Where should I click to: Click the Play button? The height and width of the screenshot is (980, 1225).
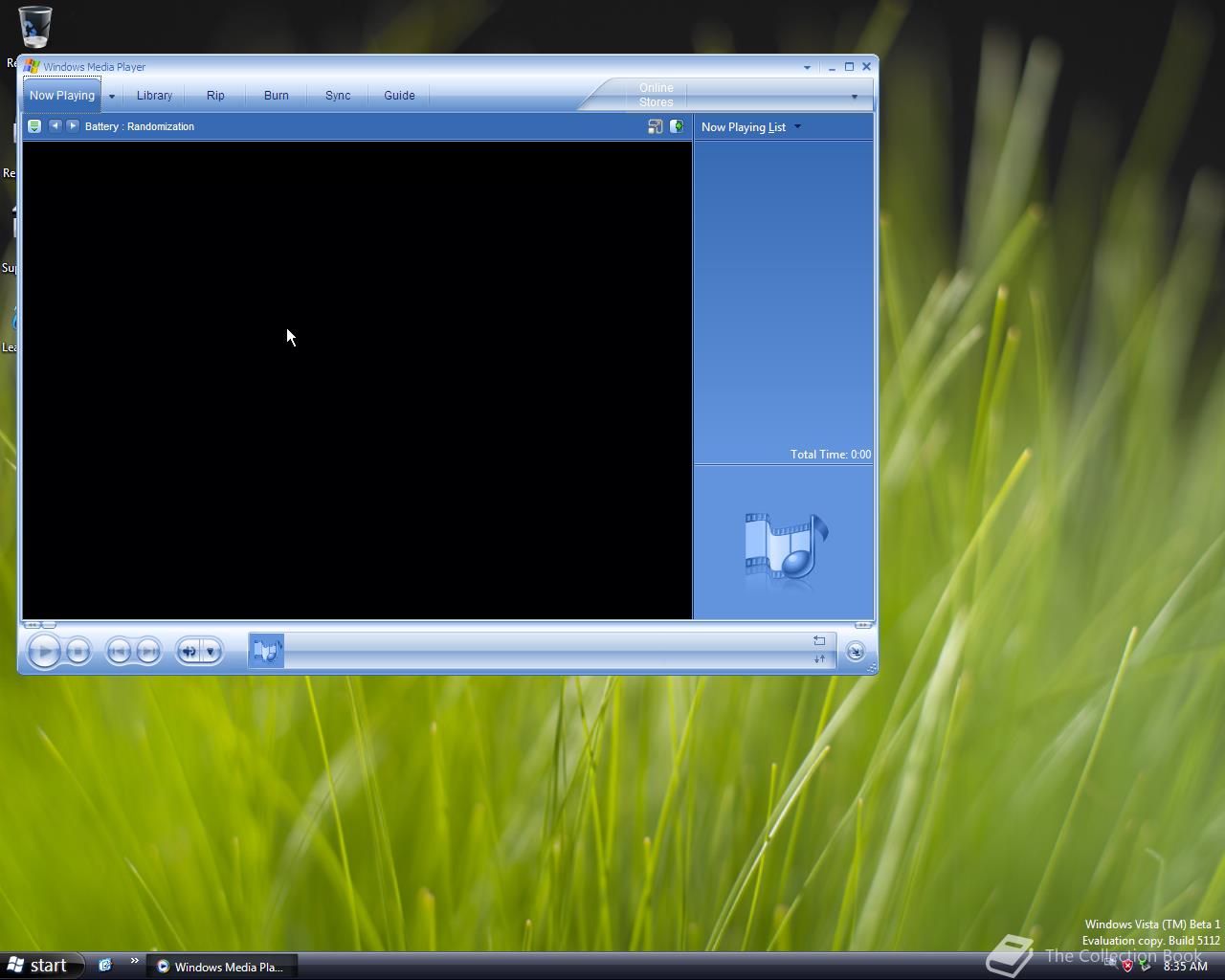tap(44, 652)
